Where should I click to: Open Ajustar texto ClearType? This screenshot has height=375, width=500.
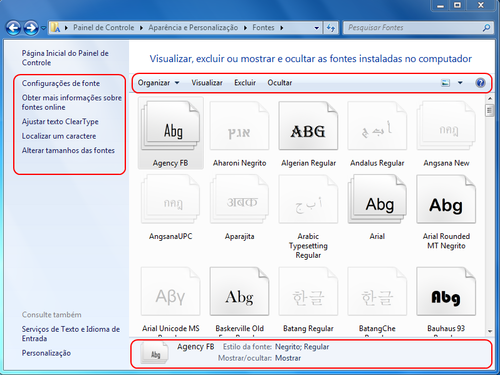click(x=60, y=122)
